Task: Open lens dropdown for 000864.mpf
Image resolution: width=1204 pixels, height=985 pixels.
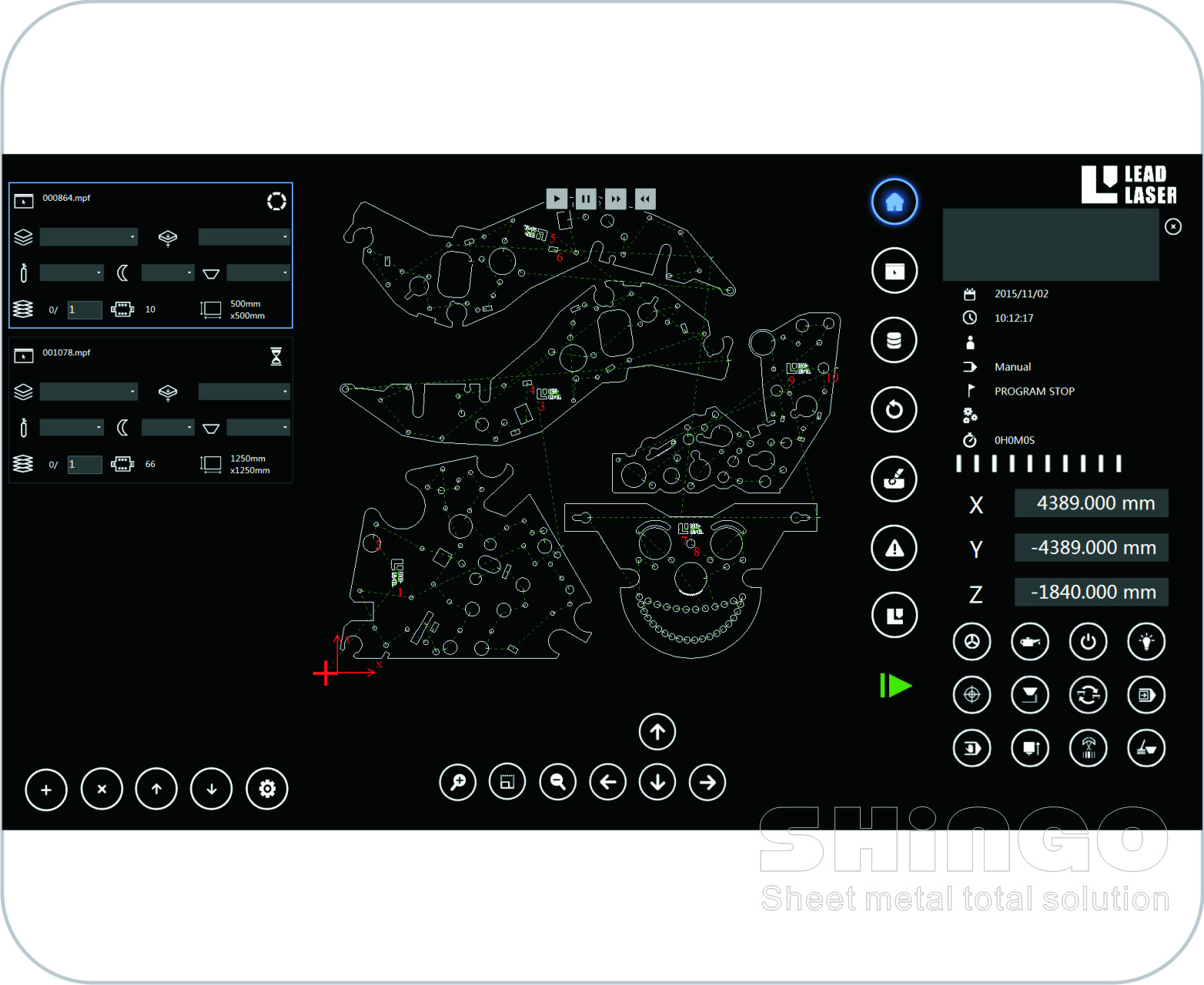Action: click(x=168, y=272)
